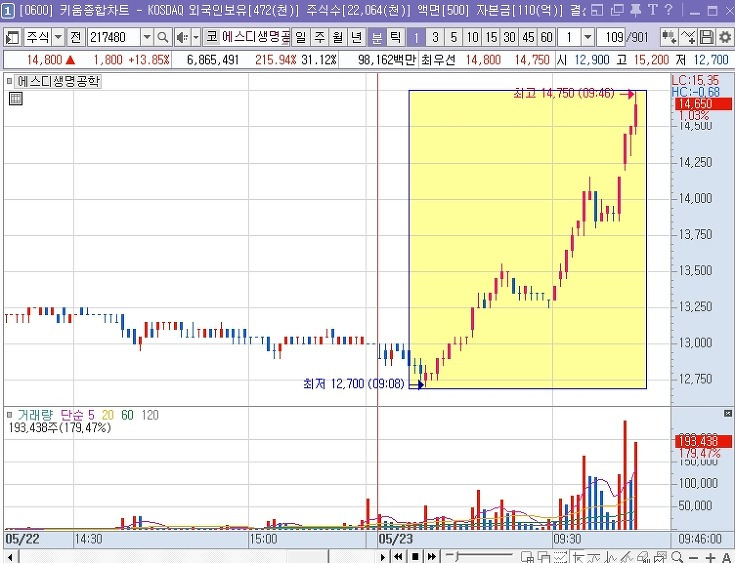Select the stock code input field 217480
The width and height of the screenshot is (735, 563).
coord(114,37)
